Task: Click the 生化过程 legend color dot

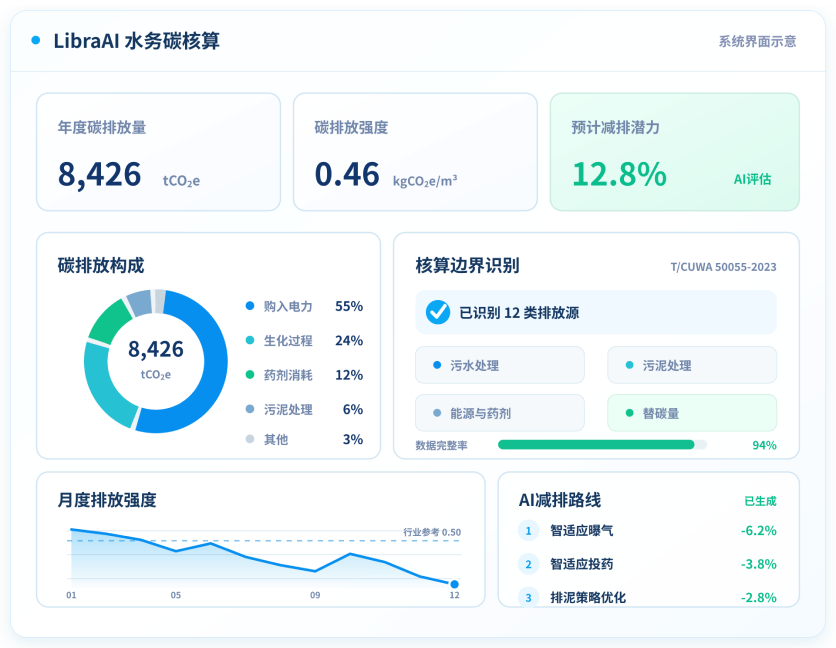Action: (250, 340)
